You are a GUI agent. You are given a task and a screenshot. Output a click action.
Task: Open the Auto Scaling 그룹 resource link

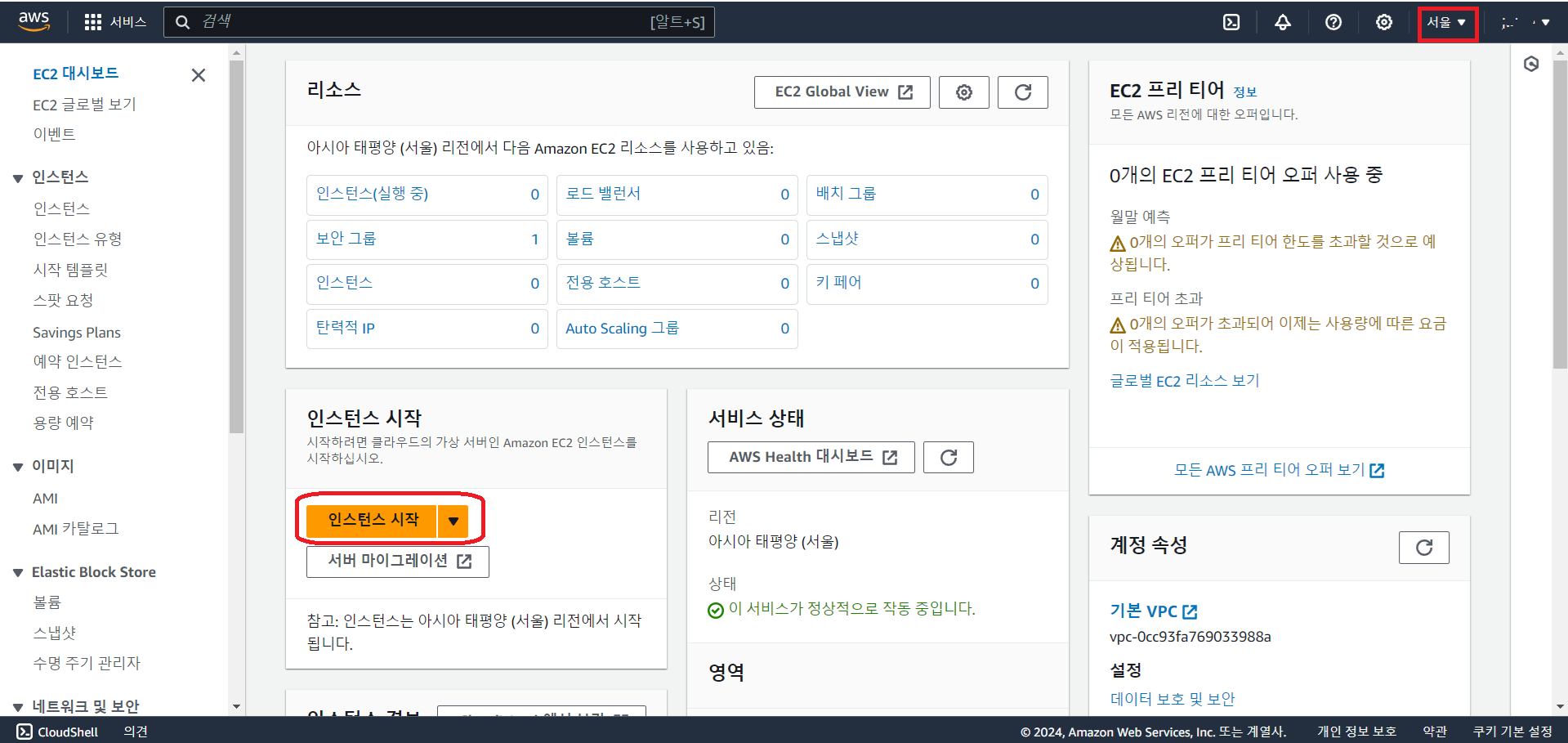pyautogui.click(x=622, y=328)
